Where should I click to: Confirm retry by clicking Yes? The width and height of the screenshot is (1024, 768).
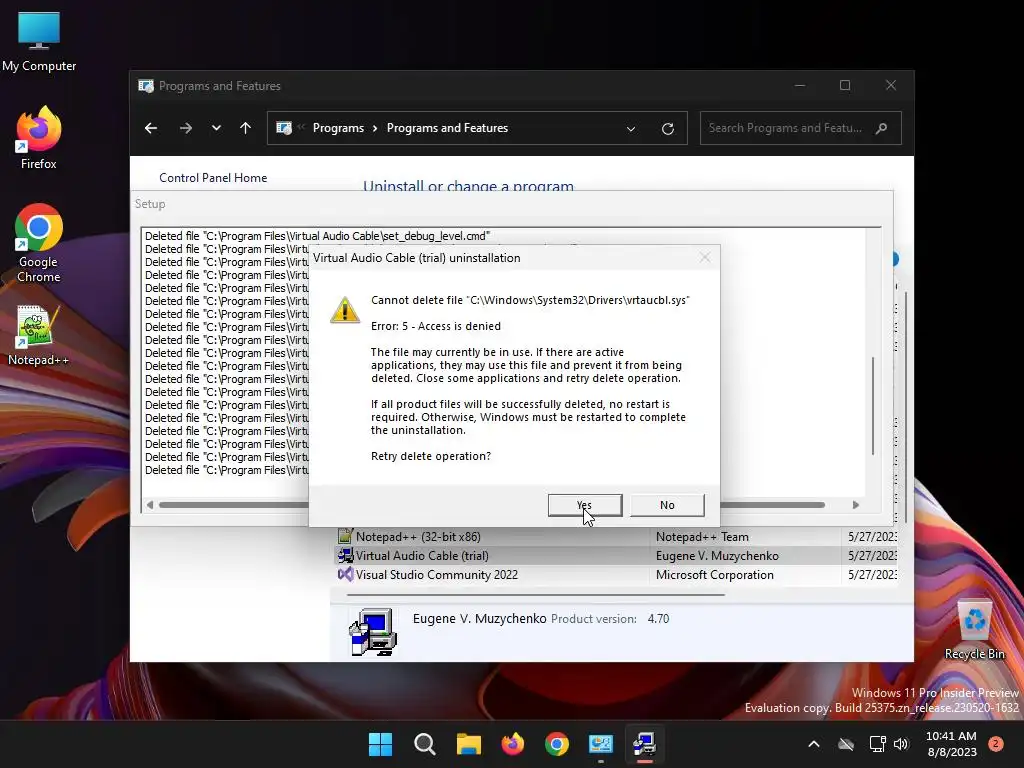coord(584,505)
